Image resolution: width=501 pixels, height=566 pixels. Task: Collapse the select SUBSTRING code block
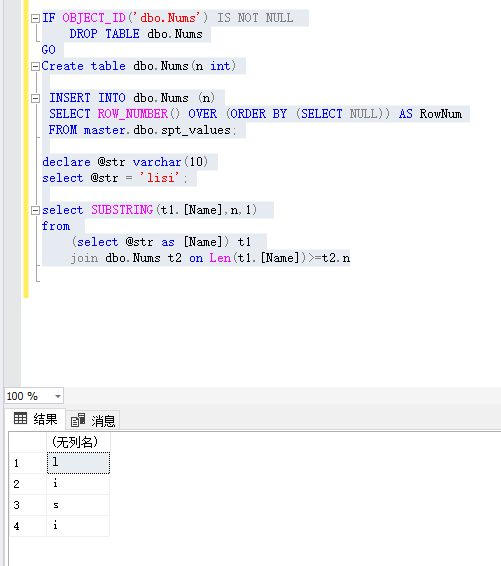pos(35,210)
